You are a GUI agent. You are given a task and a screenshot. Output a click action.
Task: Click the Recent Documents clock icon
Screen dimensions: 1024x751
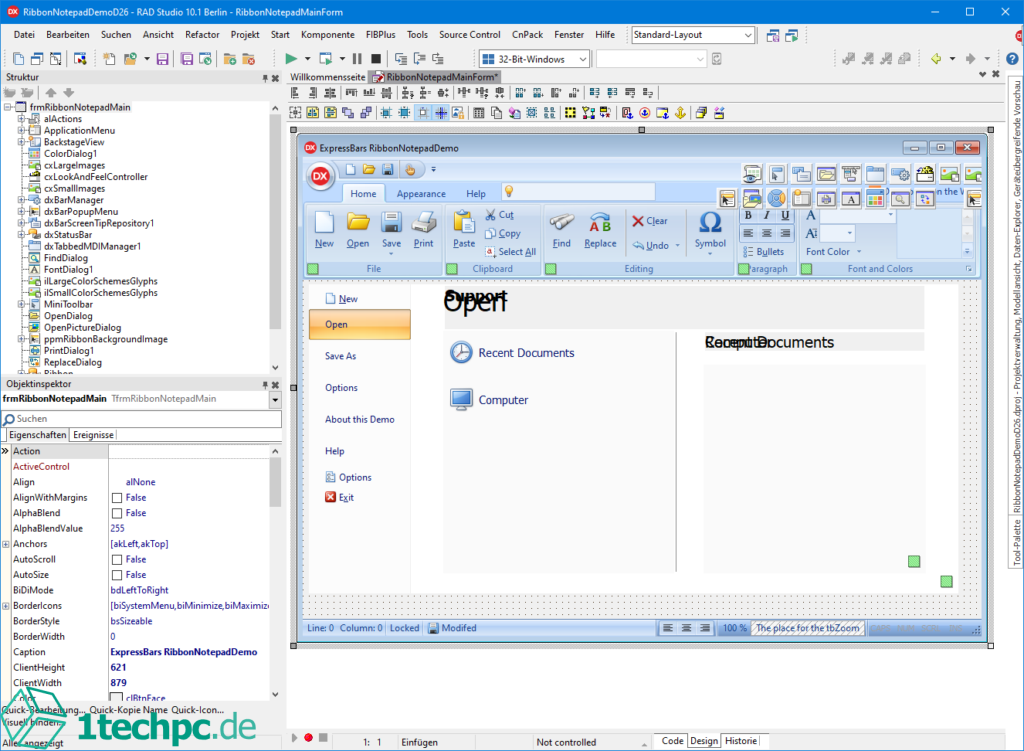[461, 353]
